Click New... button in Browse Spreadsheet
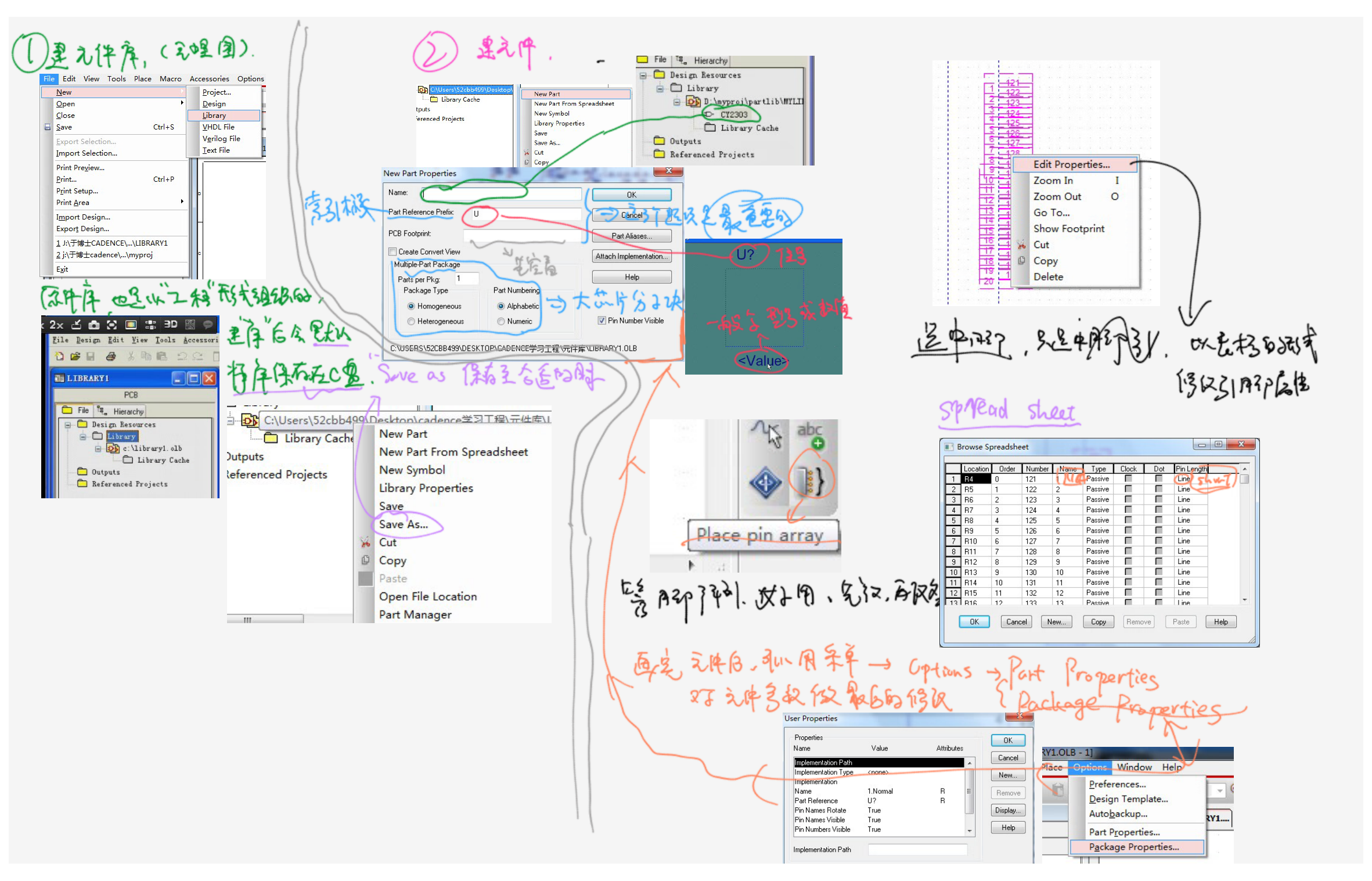Screen dimensions: 1372x881 (1056, 622)
